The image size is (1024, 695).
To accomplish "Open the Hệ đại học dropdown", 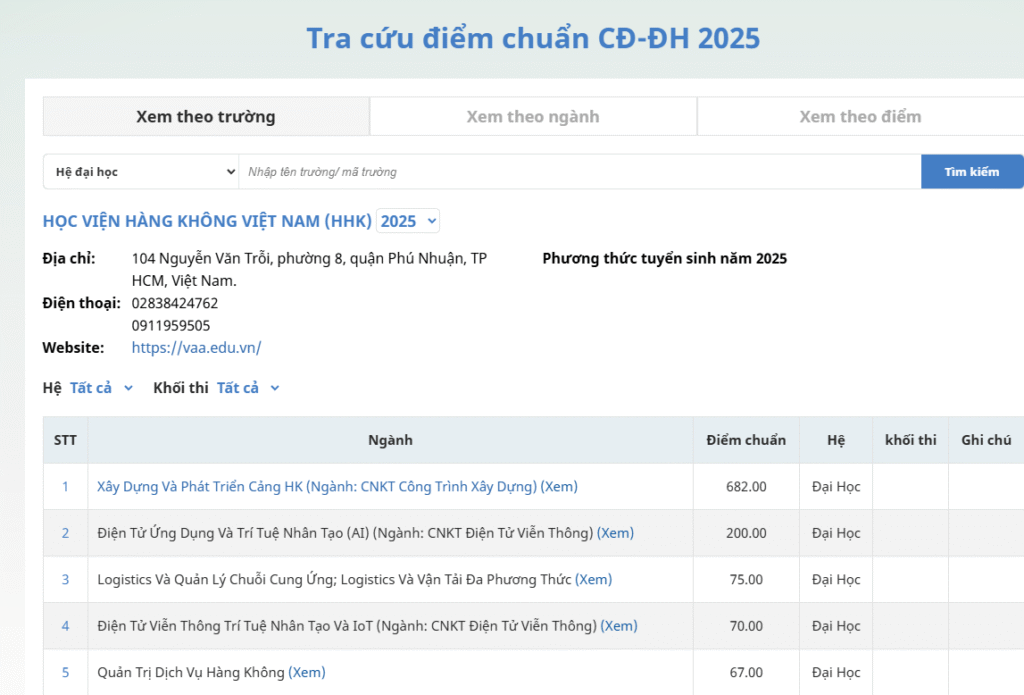I will pyautogui.click(x=141, y=172).
